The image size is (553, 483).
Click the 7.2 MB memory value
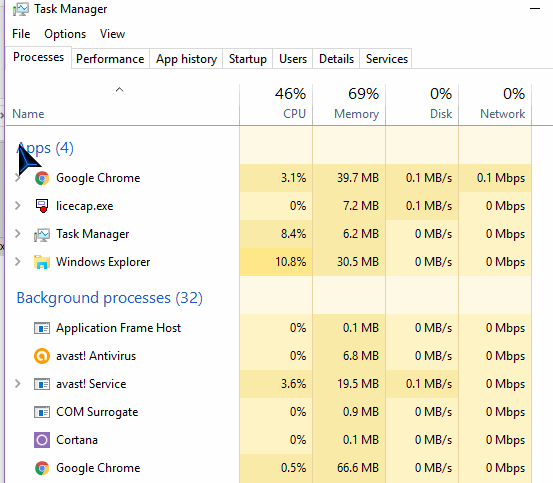pyautogui.click(x=361, y=206)
